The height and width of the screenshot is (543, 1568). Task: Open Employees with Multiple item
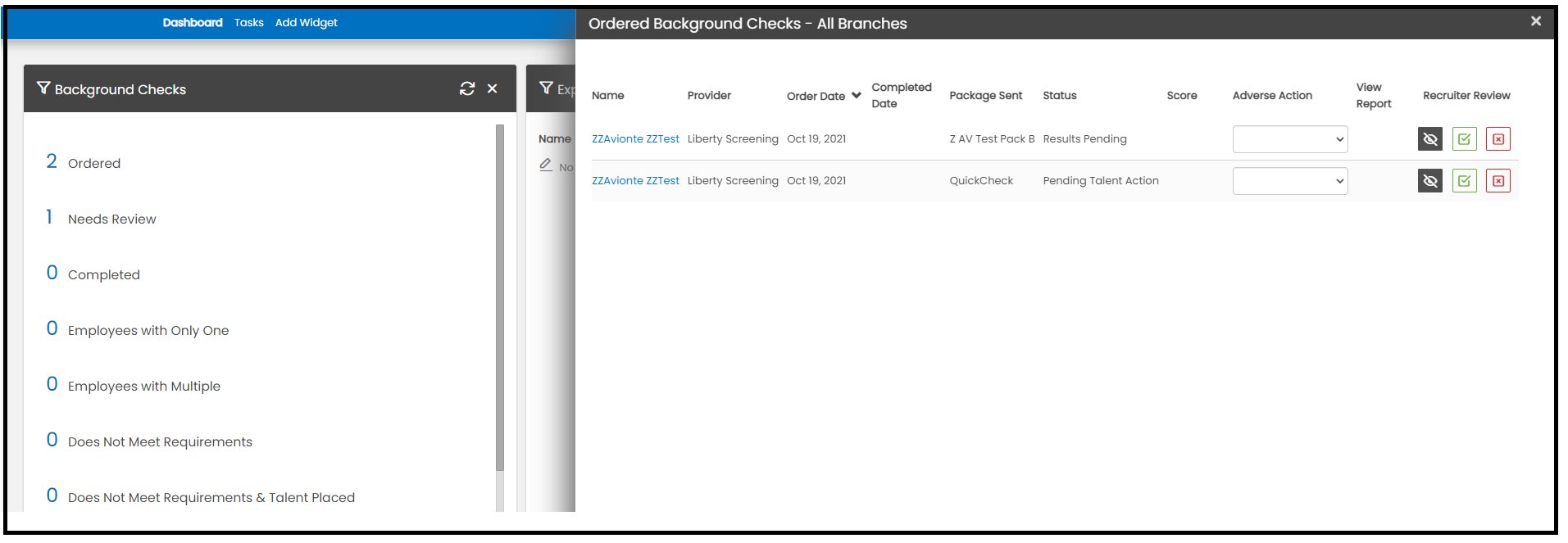pyautogui.click(x=134, y=385)
